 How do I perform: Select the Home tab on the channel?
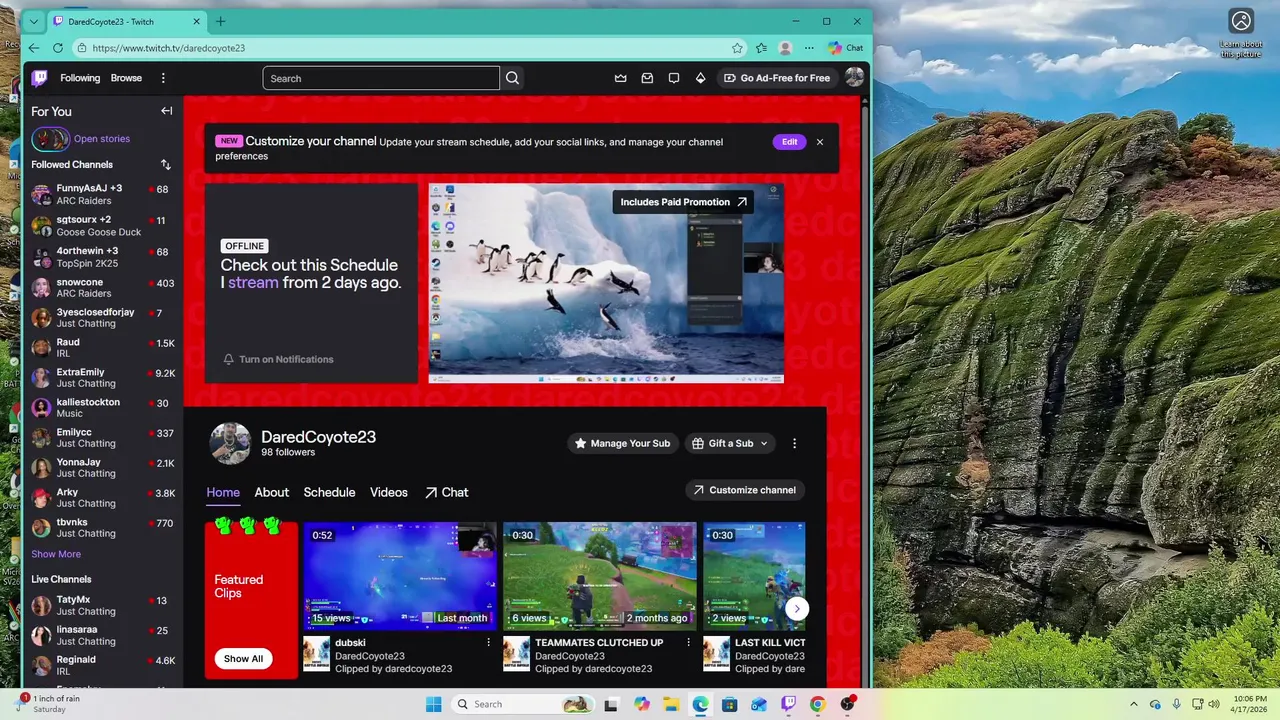[223, 492]
